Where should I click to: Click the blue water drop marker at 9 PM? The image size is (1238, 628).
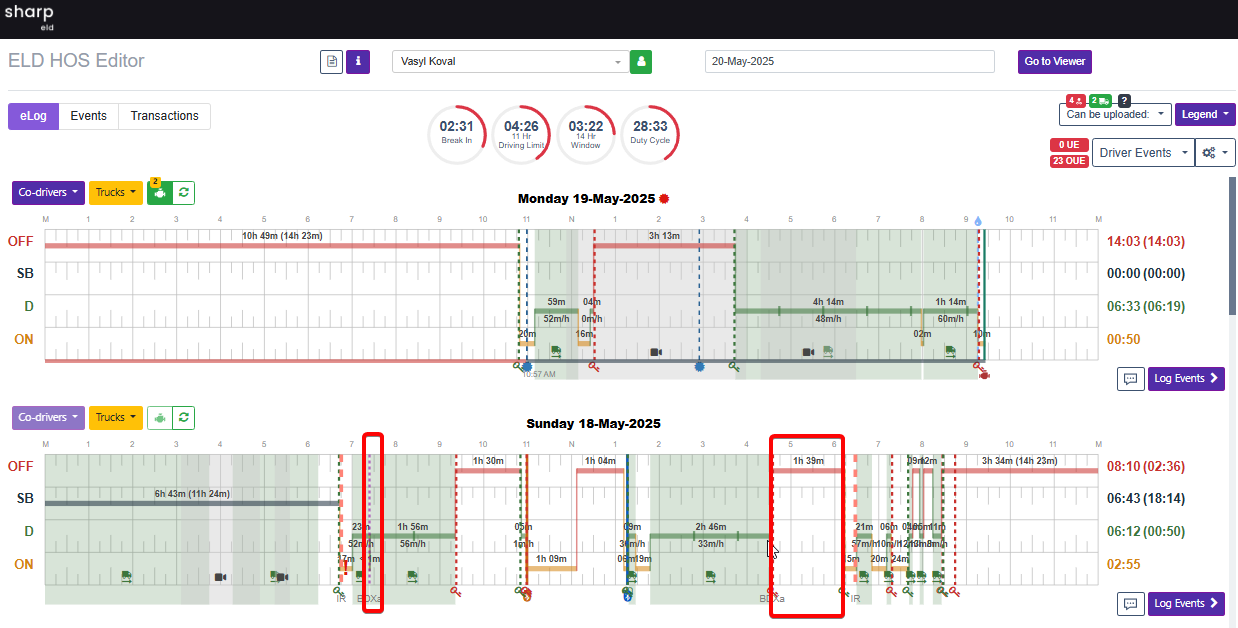tap(978, 220)
